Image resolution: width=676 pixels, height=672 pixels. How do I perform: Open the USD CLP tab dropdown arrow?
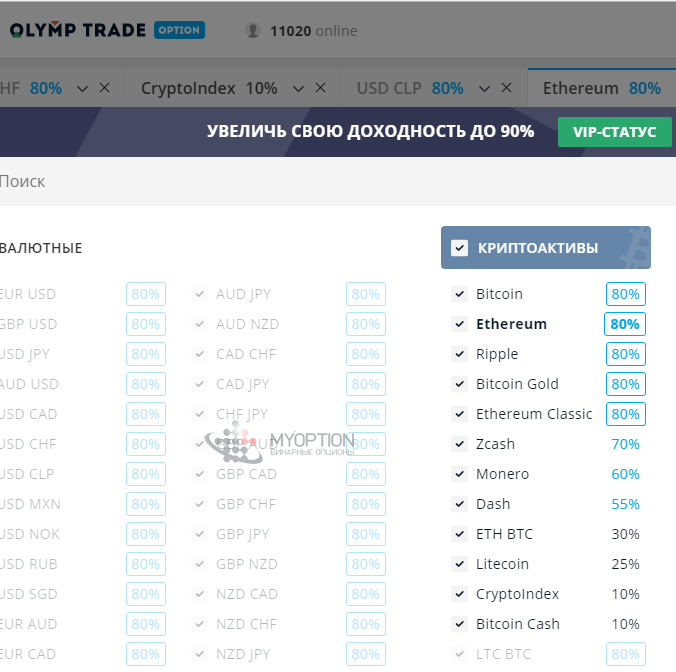[x=485, y=89]
